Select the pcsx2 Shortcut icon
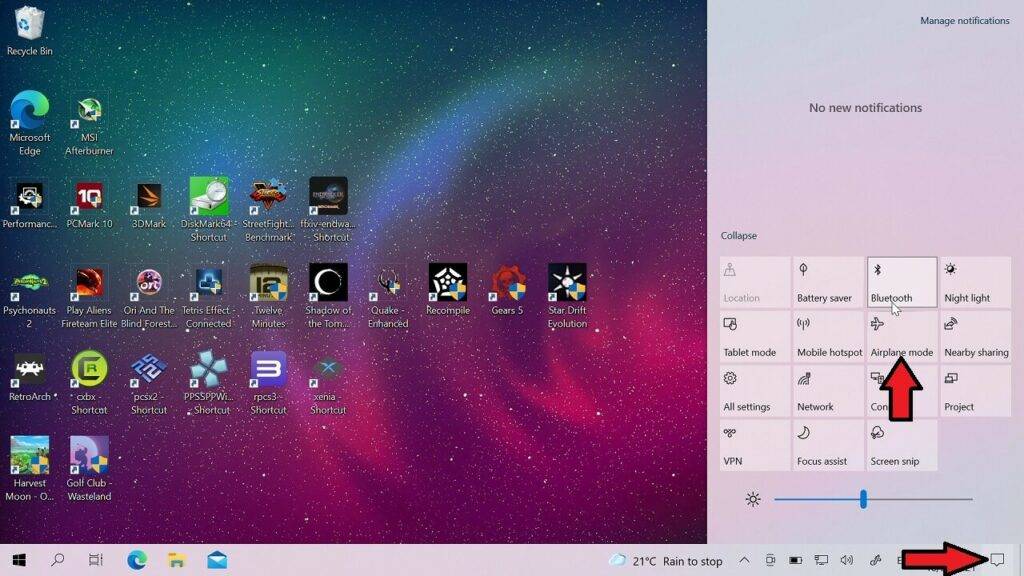This screenshot has width=1024, height=576. tap(149, 383)
